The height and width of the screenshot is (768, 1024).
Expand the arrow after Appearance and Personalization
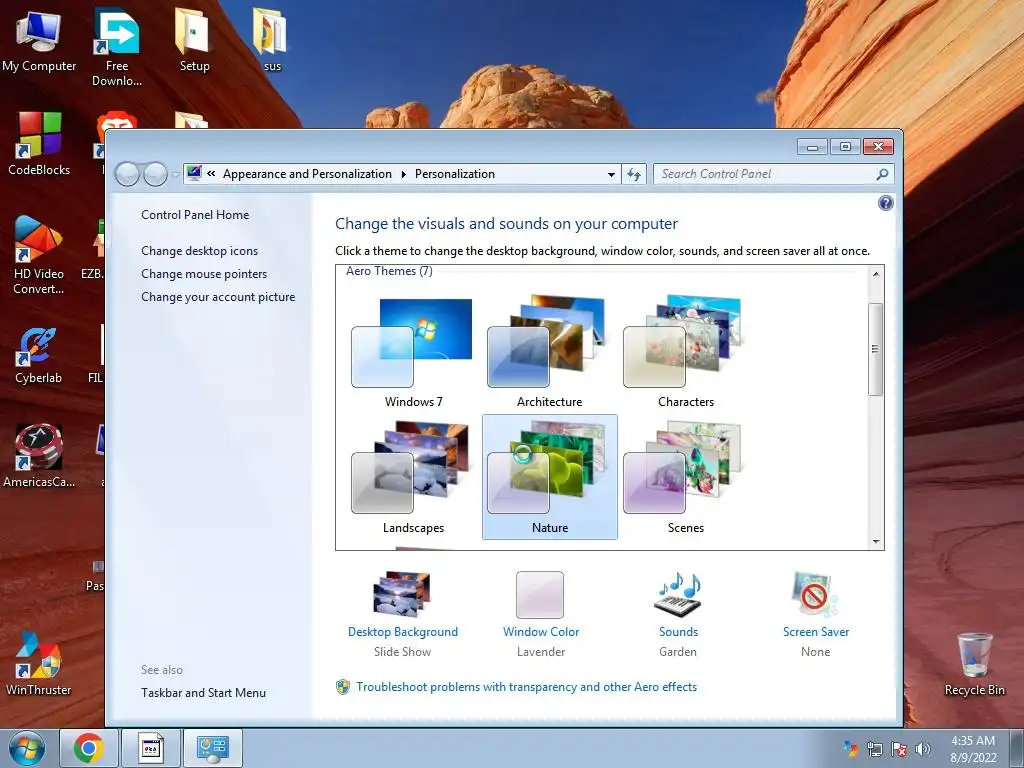(403, 174)
